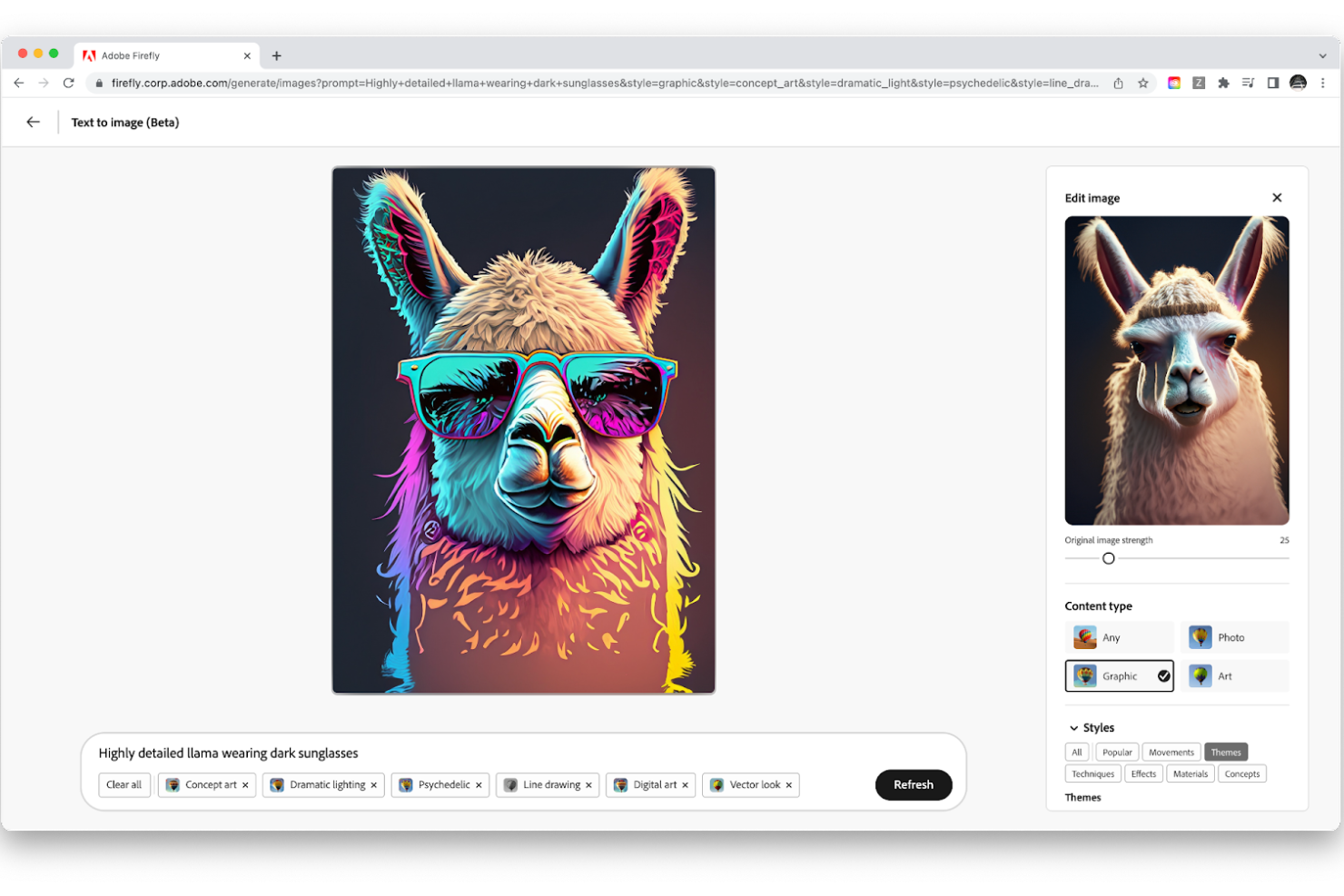Open the media queue toolbar icon
Image resolution: width=1344 pixels, height=896 pixels.
point(1248,83)
